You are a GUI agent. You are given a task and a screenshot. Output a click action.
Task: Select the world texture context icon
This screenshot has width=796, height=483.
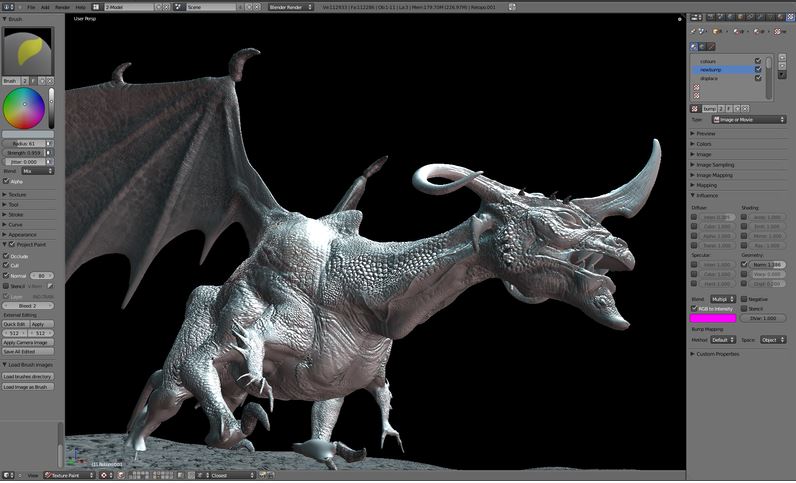pos(702,47)
